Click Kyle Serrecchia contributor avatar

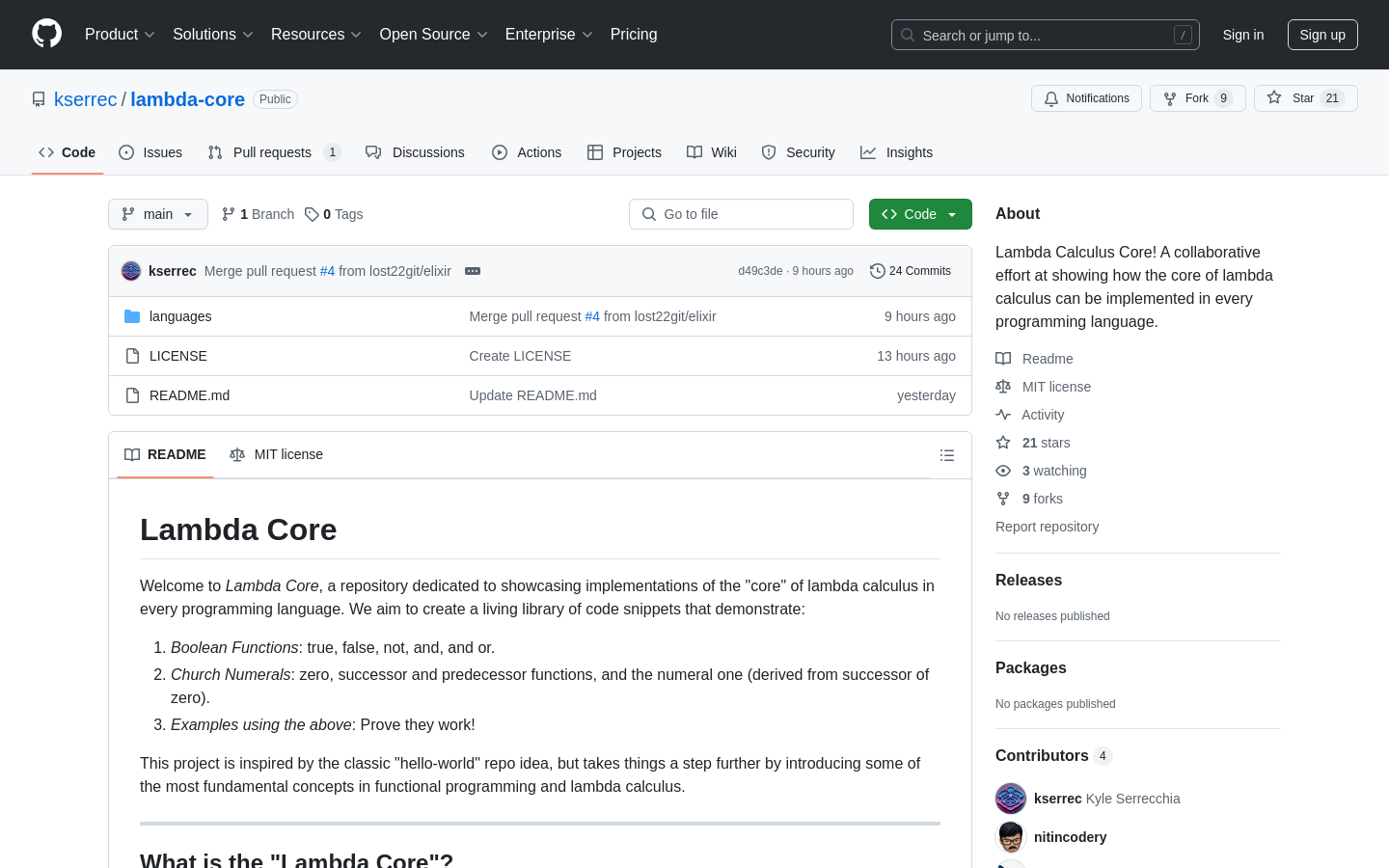pos(1011,799)
